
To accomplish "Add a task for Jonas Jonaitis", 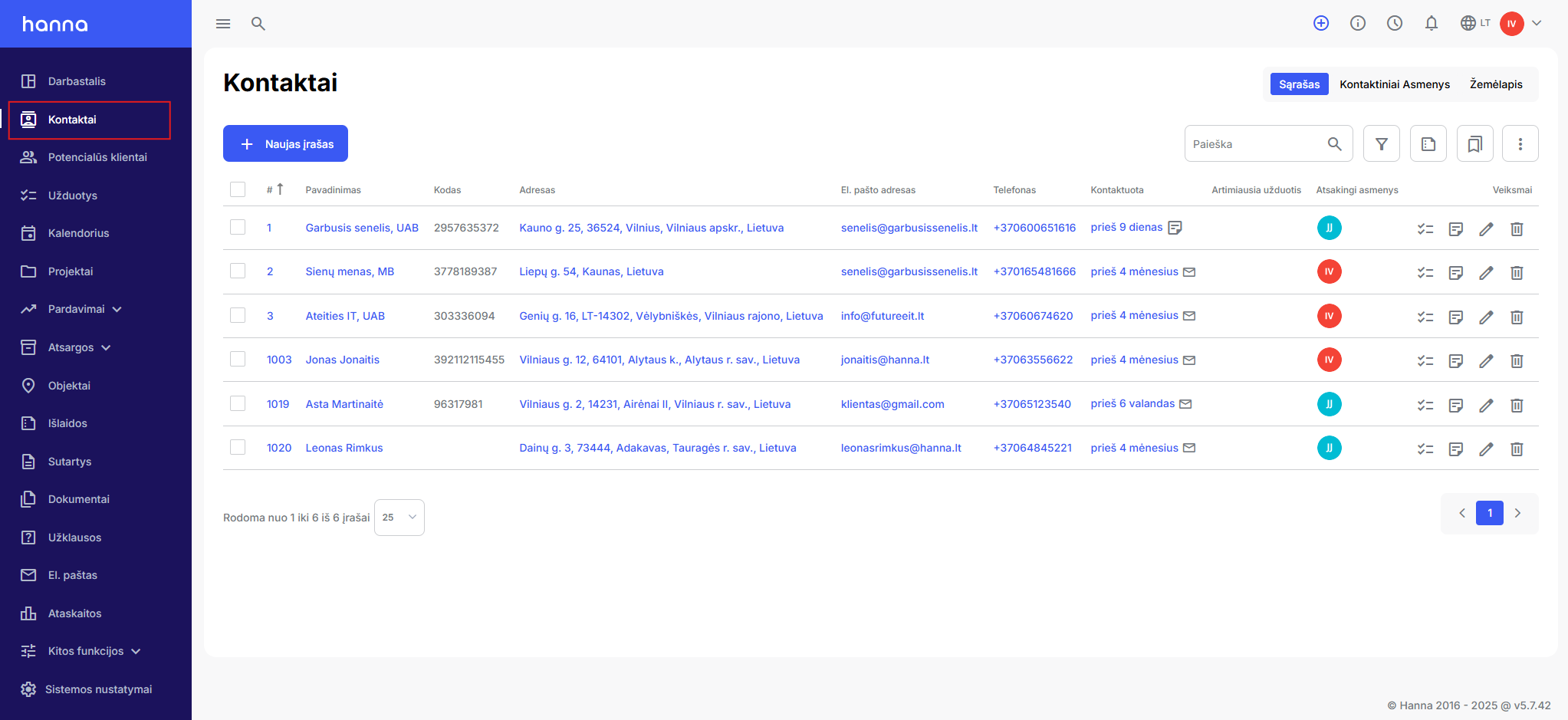I will tap(1425, 360).
